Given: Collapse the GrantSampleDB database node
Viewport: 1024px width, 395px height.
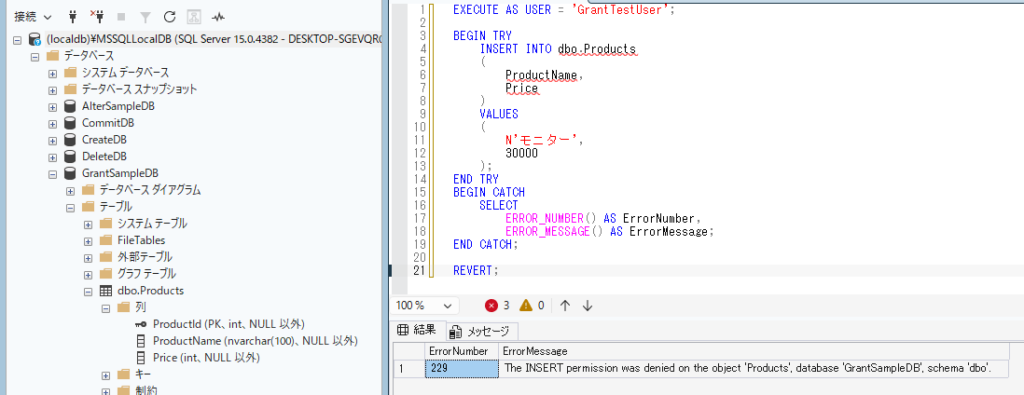Looking at the screenshot, I should click(x=52, y=174).
